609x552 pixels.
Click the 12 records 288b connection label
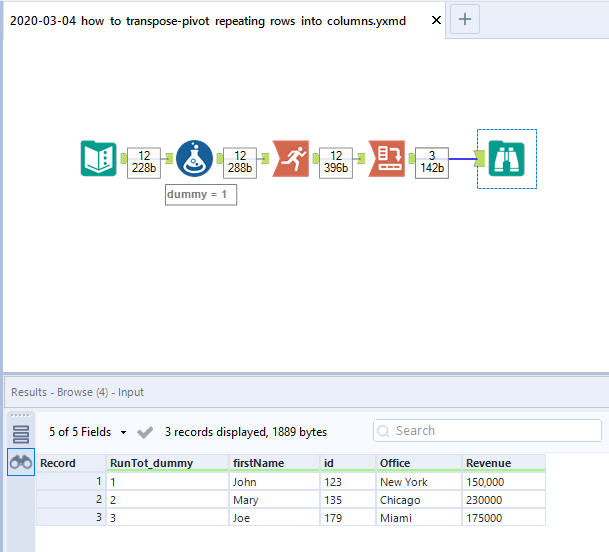(240, 163)
